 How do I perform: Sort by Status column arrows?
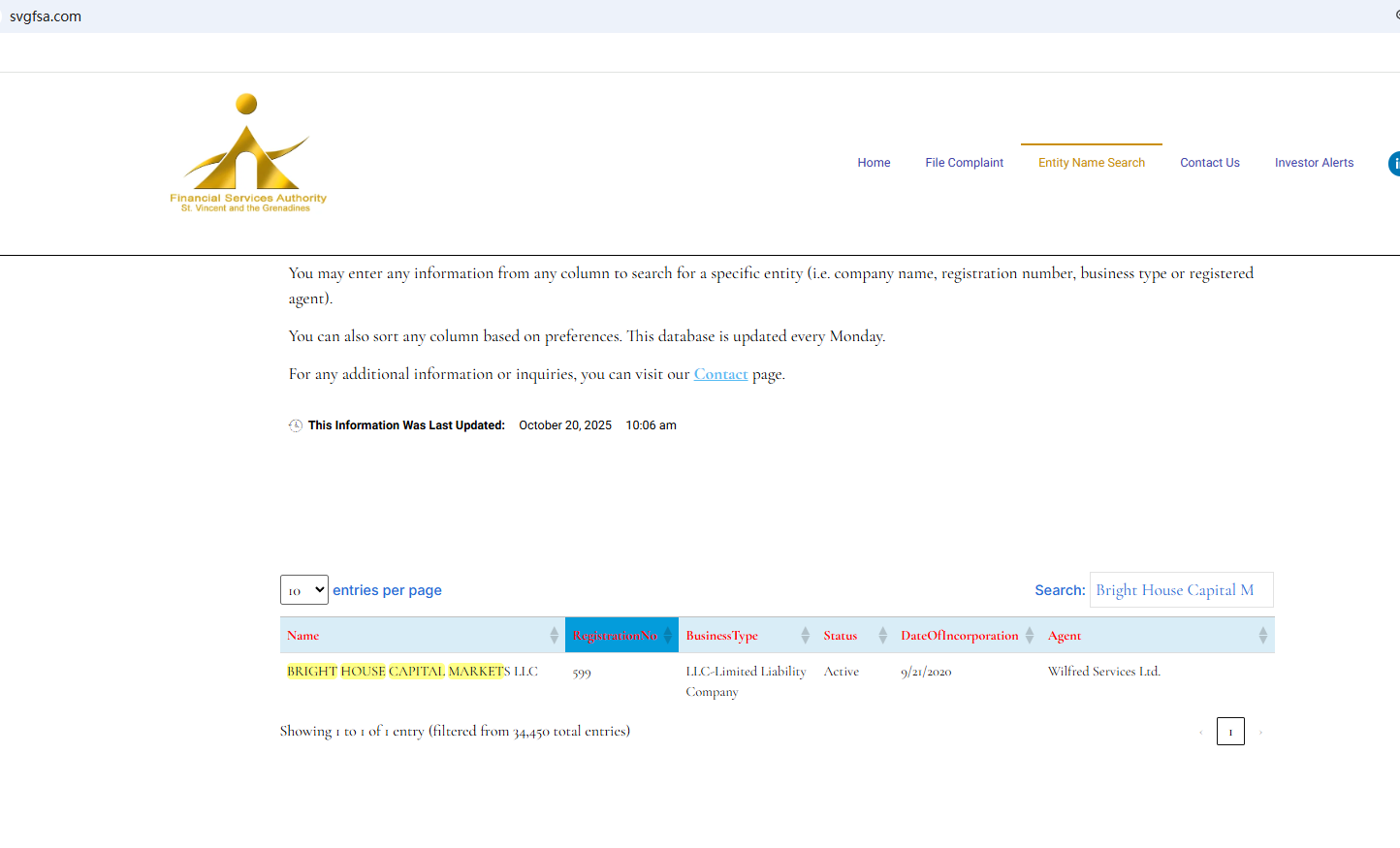[x=882, y=636]
